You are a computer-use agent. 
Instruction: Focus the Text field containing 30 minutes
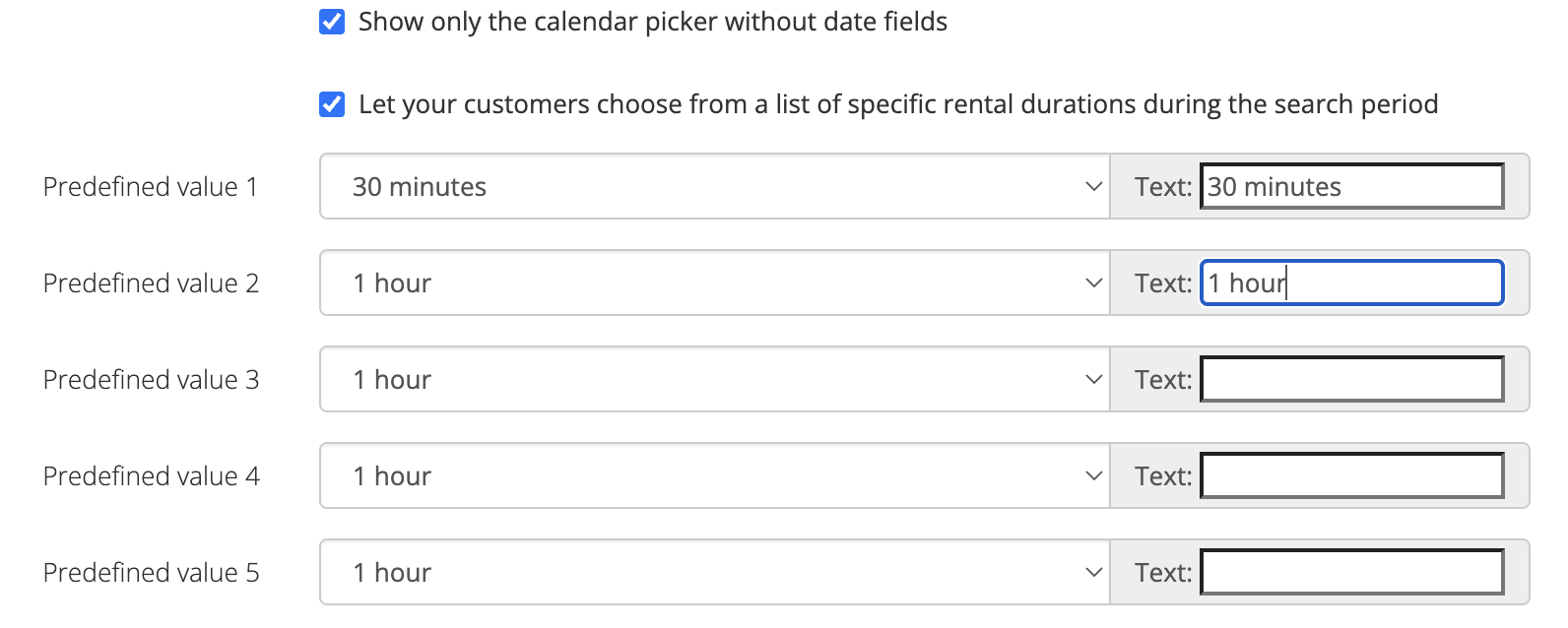[1351, 186]
